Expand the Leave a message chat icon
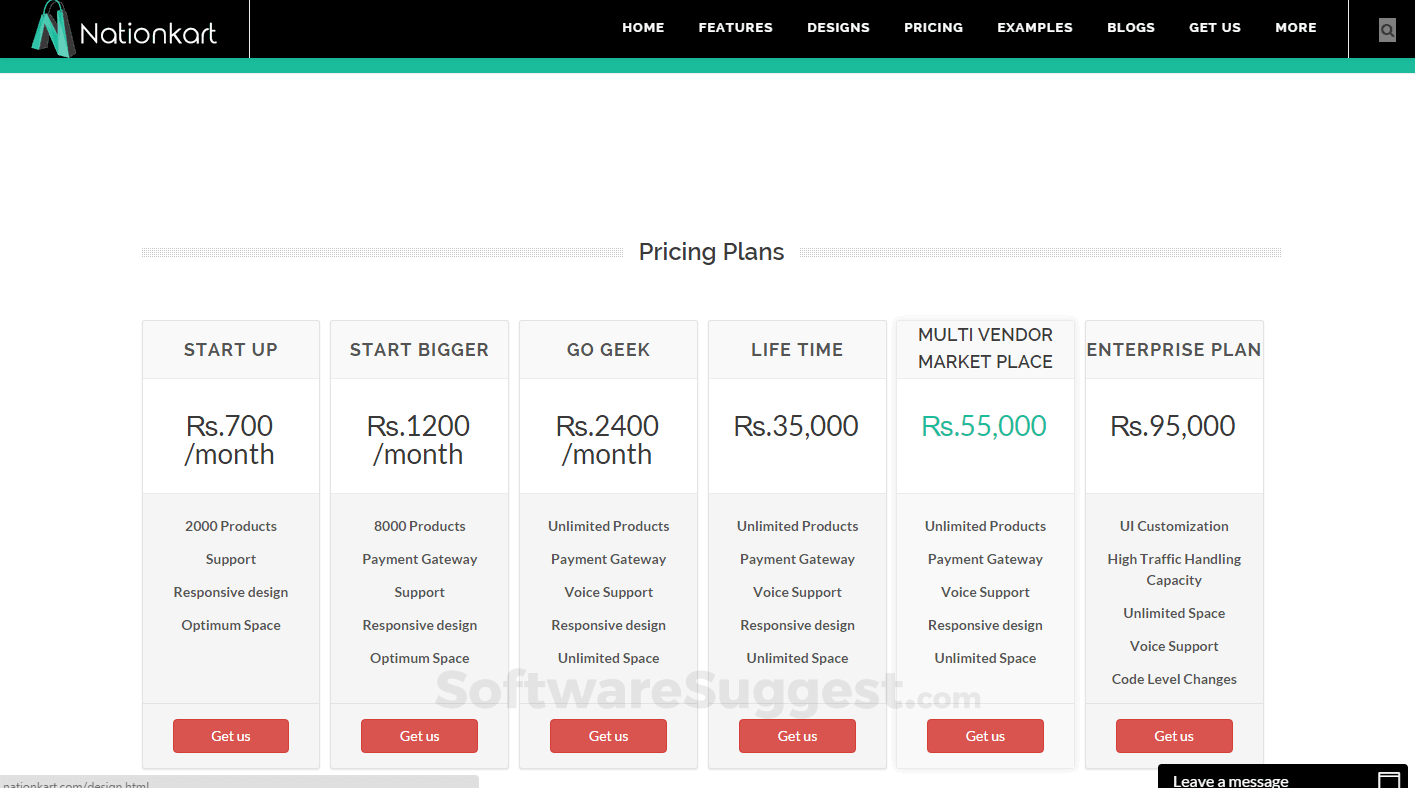Viewport: 1415px width, 788px height. click(x=1388, y=780)
